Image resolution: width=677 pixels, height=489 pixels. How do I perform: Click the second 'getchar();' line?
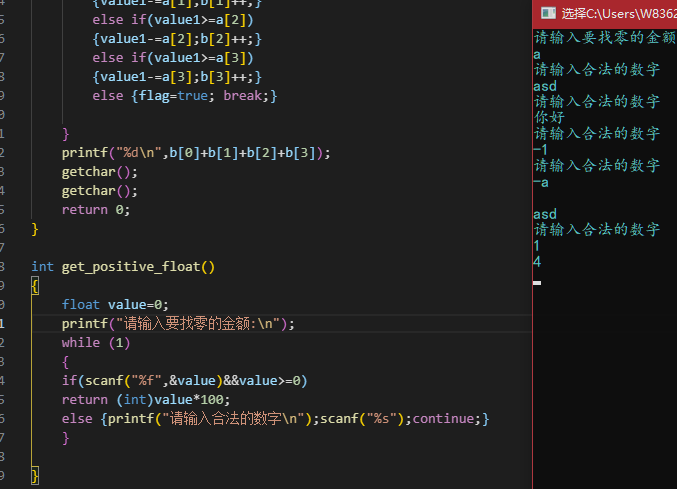click(100, 191)
